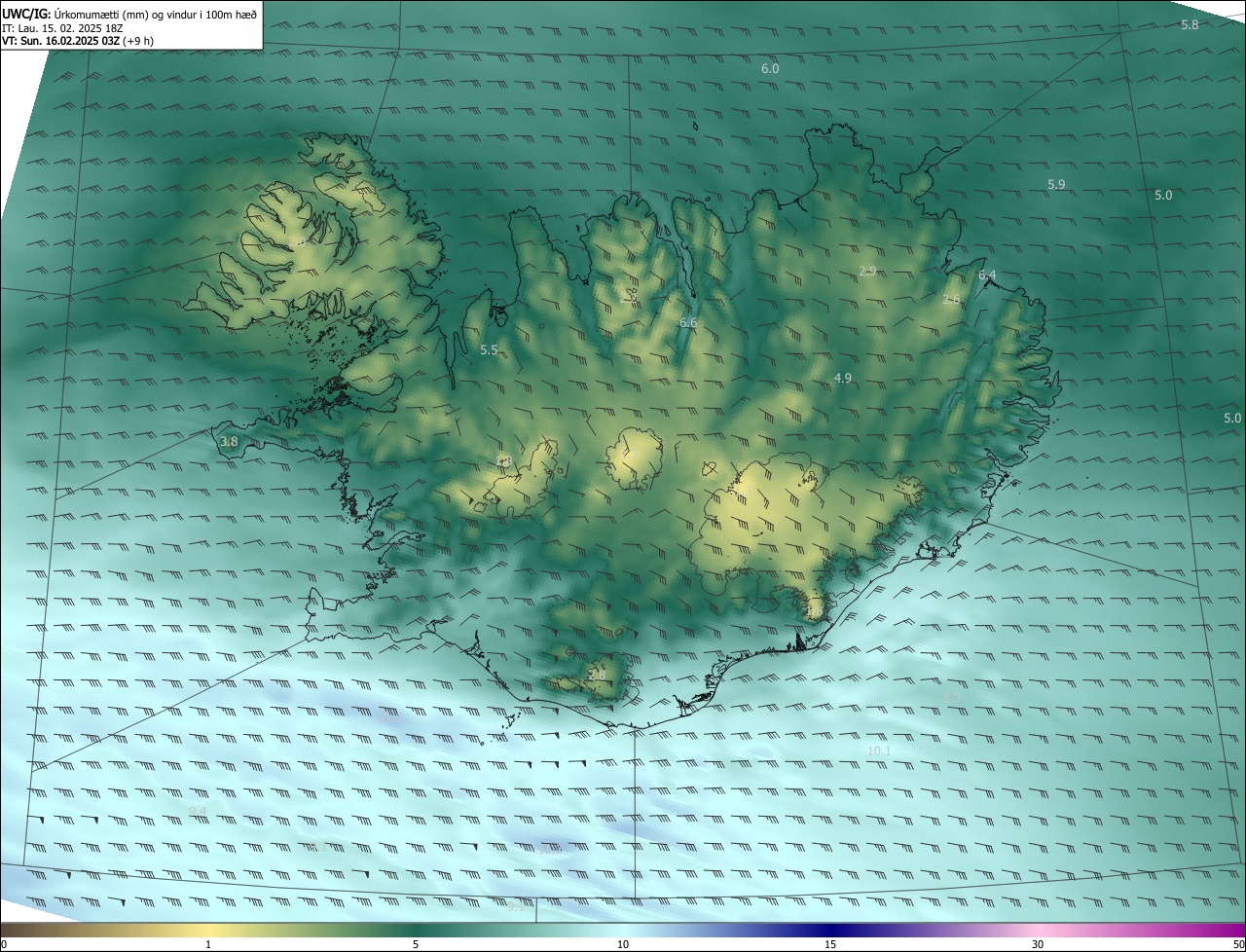This screenshot has height=952, width=1246.
Task: Click the 6.0 value label on the map
Action: point(770,69)
